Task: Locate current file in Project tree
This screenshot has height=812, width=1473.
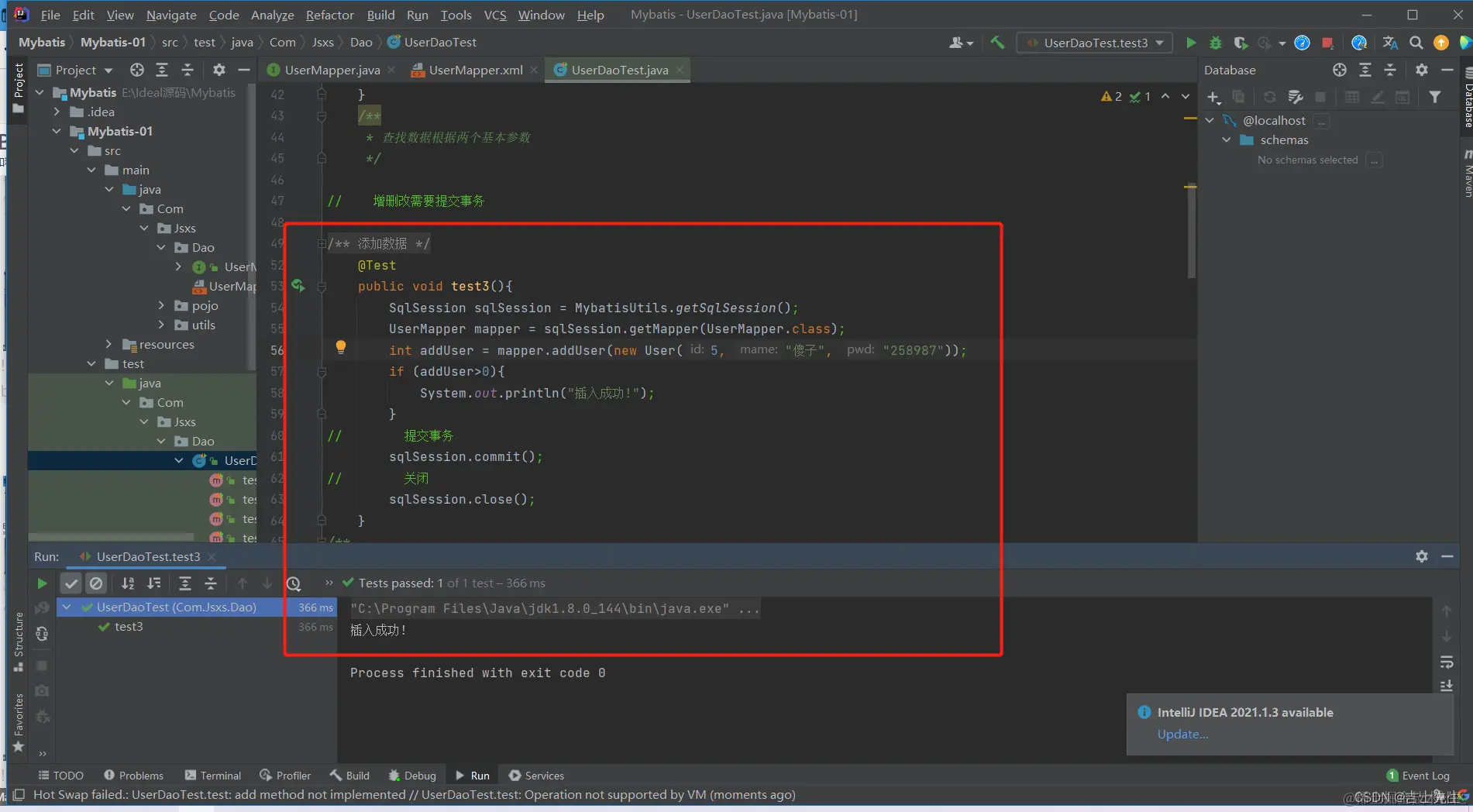Action: pyautogui.click(x=137, y=70)
